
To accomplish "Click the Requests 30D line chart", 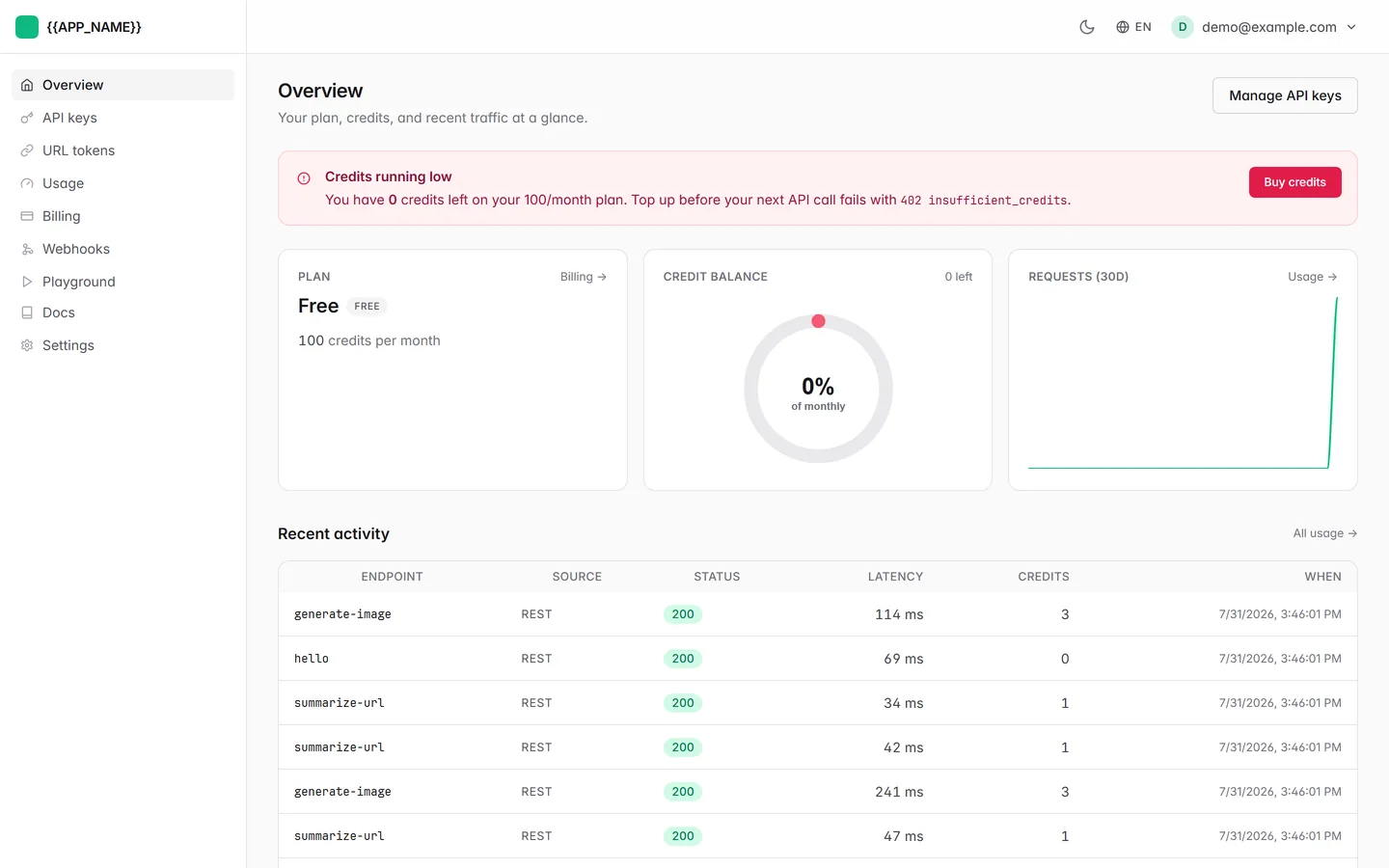I will tap(1183, 383).
